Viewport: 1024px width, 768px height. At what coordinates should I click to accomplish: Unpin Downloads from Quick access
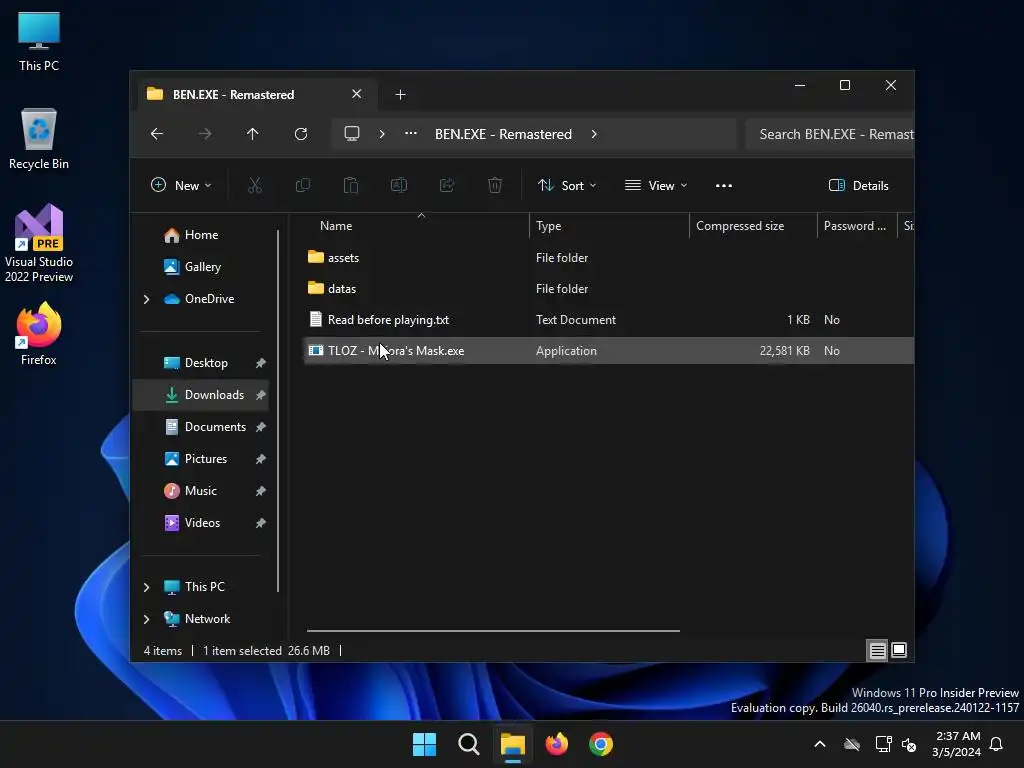pyautogui.click(x=261, y=395)
